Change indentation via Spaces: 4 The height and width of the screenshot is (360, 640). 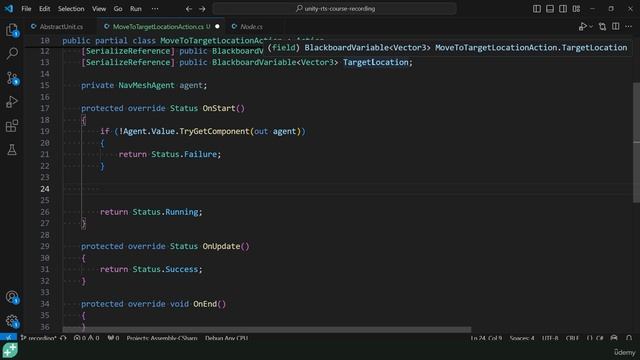[x=522, y=338]
